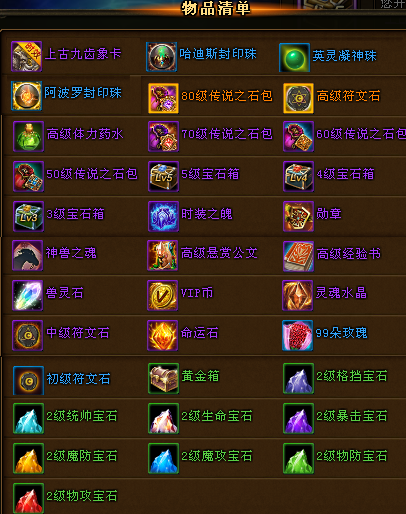Click the red 2级物攻宝石 gem icon
The height and width of the screenshot is (514, 406).
[x=28, y=498]
